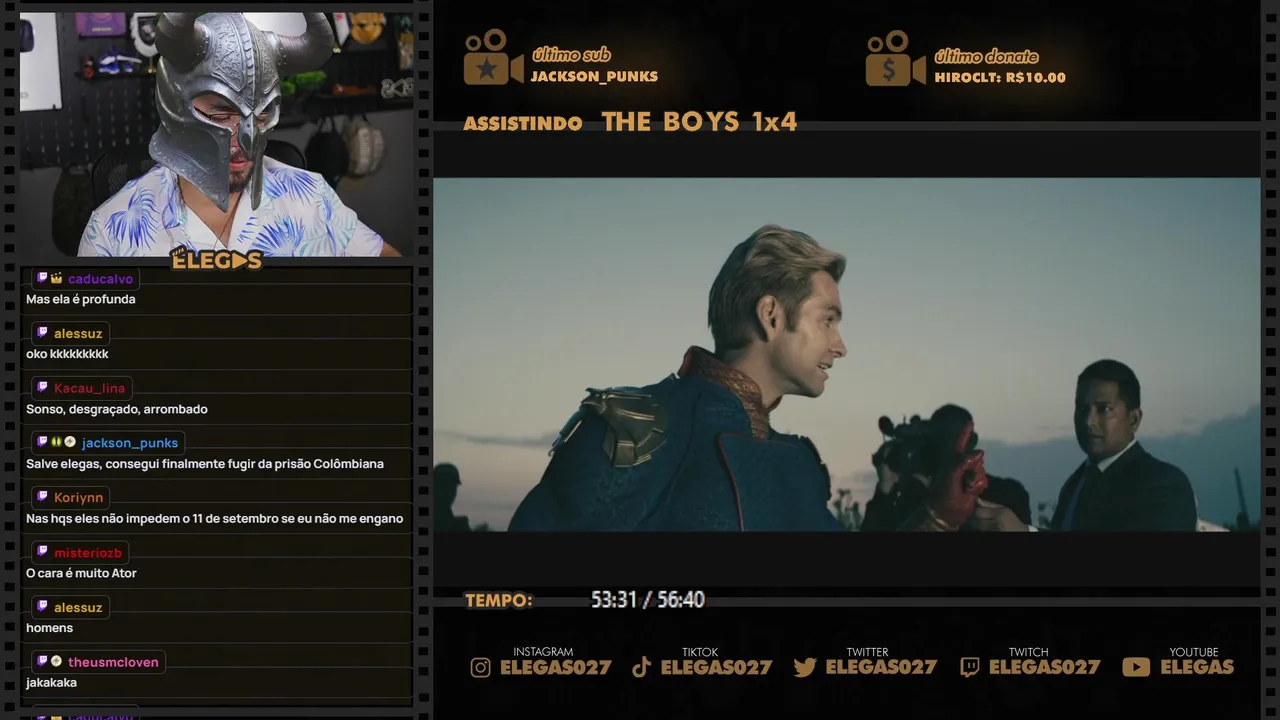Image resolution: width=1280 pixels, height=720 pixels.
Task: Click the Twitch badge beside Kacau_lina
Action: 42,387
